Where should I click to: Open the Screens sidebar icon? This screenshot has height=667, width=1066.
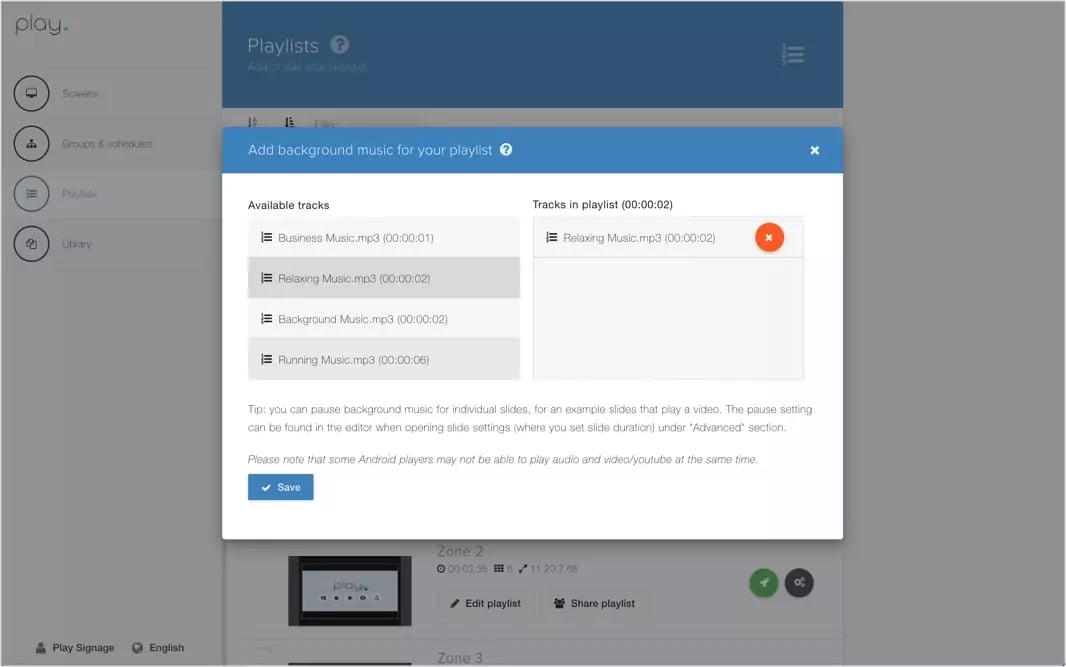31,94
